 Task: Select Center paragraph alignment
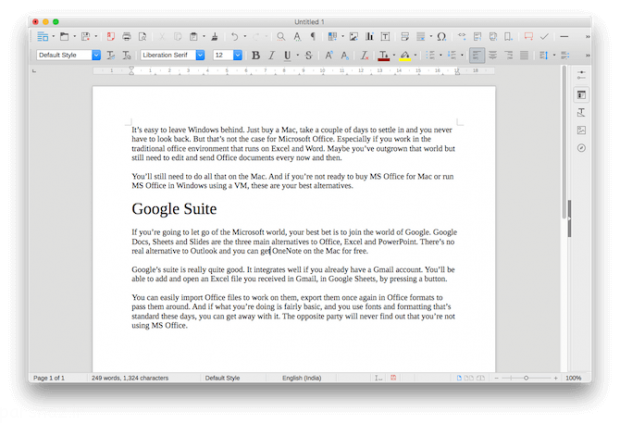(493, 55)
